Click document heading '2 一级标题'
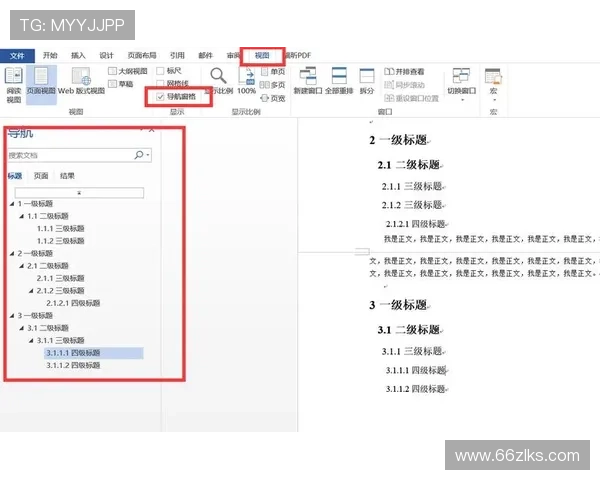 click(399, 140)
